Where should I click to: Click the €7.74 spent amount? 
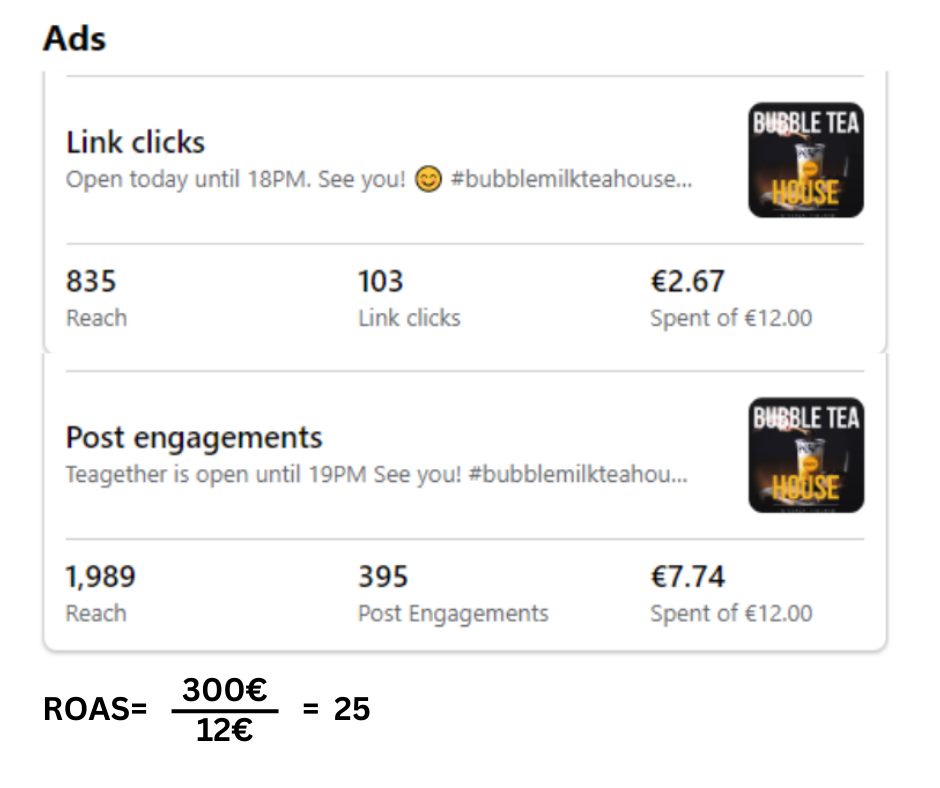[688, 577]
